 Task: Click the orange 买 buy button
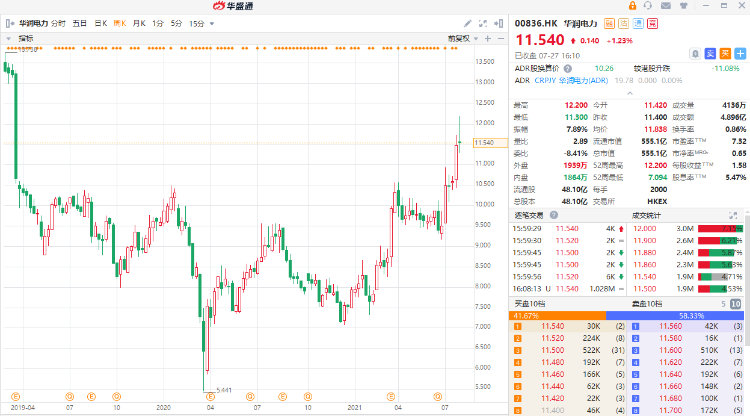pos(726,54)
